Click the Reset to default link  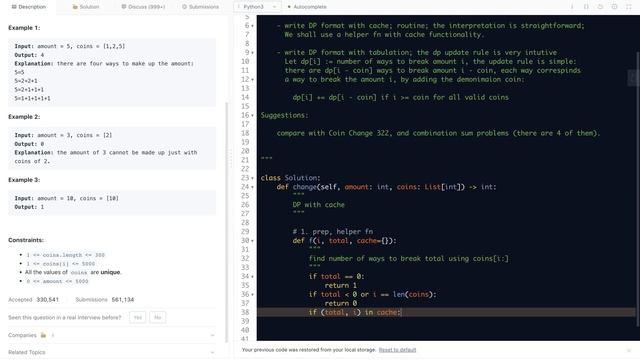click(x=397, y=350)
